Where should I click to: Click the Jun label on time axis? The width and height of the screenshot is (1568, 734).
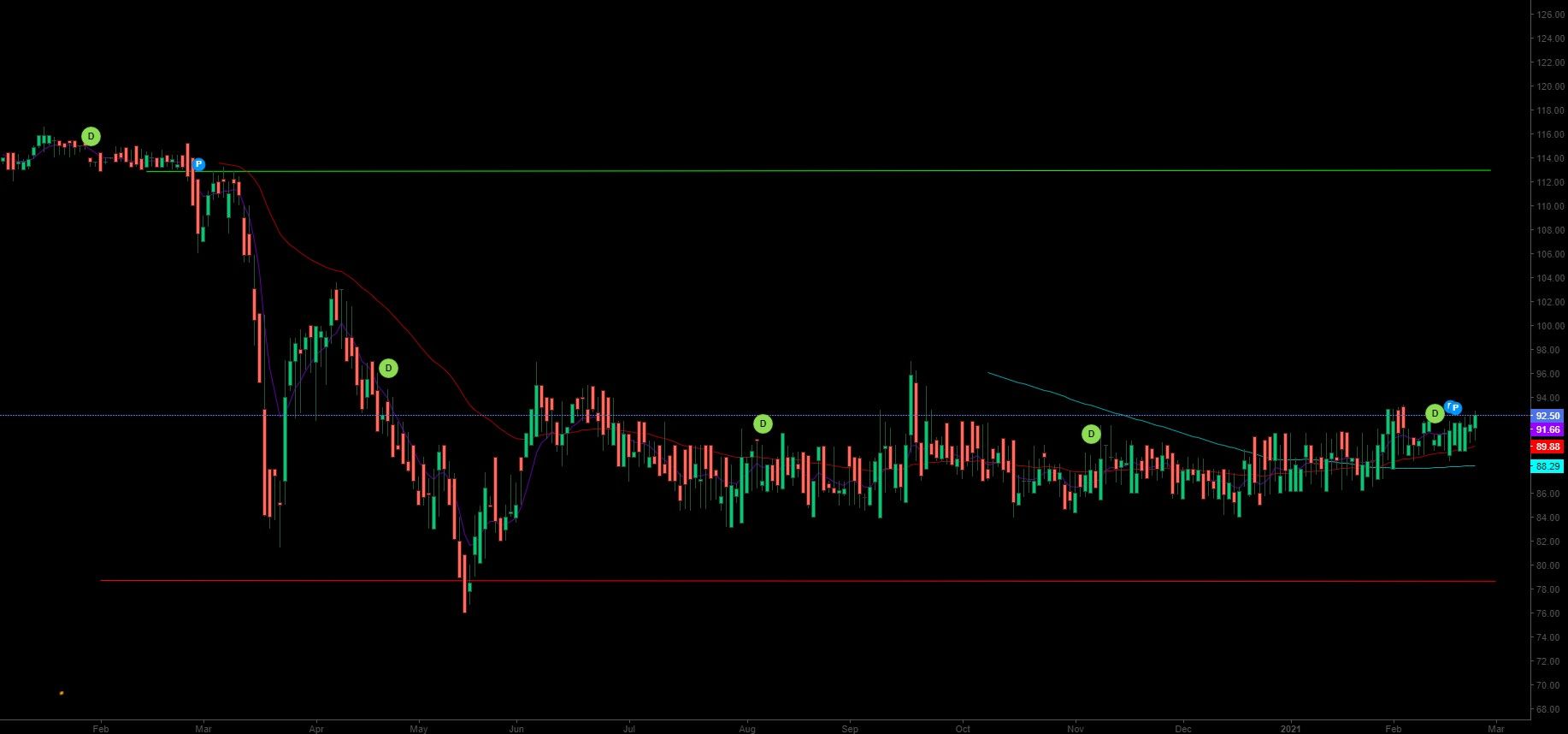(516, 729)
